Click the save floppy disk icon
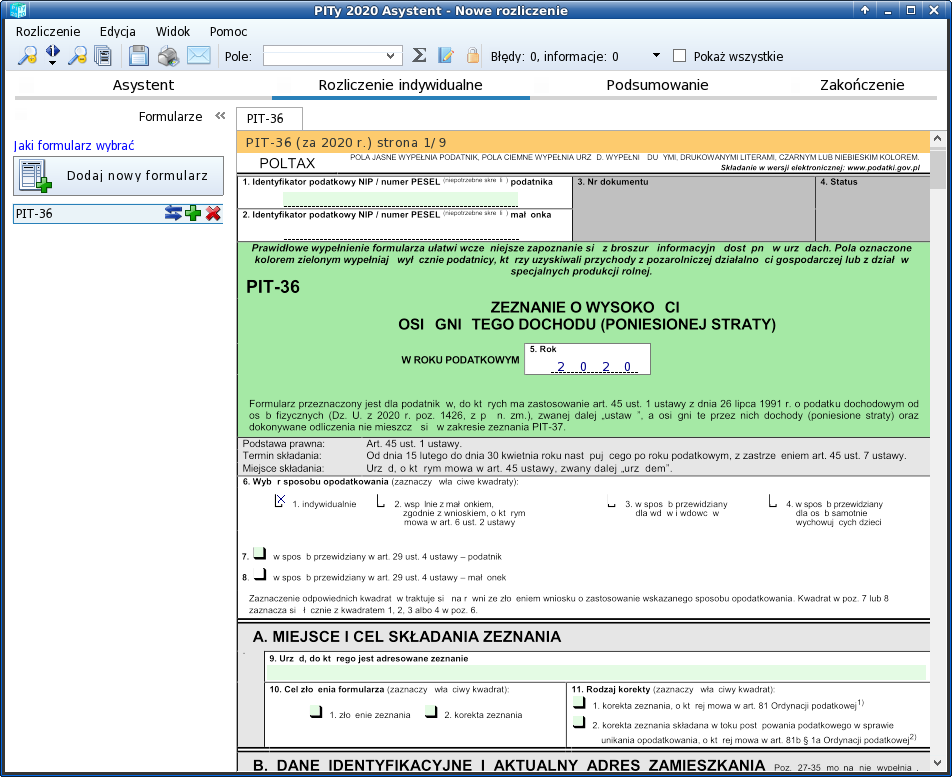 coord(139,56)
